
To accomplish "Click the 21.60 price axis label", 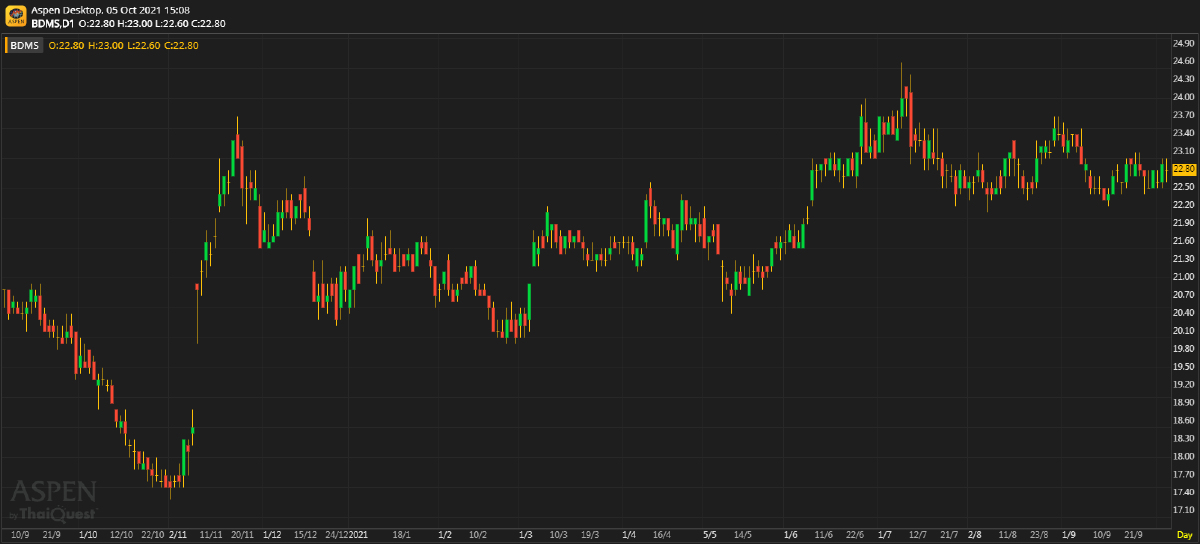I will (x=1183, y=240).
